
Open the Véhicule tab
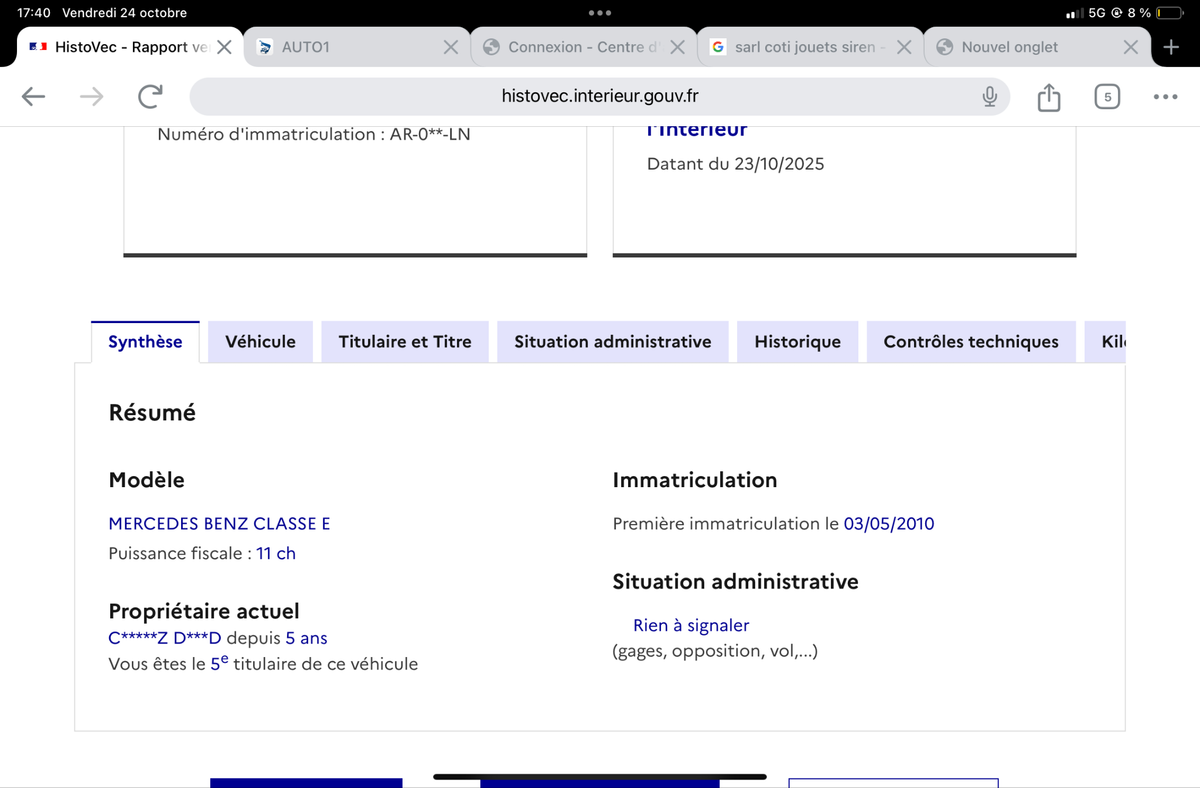click(x=261, y=342)
